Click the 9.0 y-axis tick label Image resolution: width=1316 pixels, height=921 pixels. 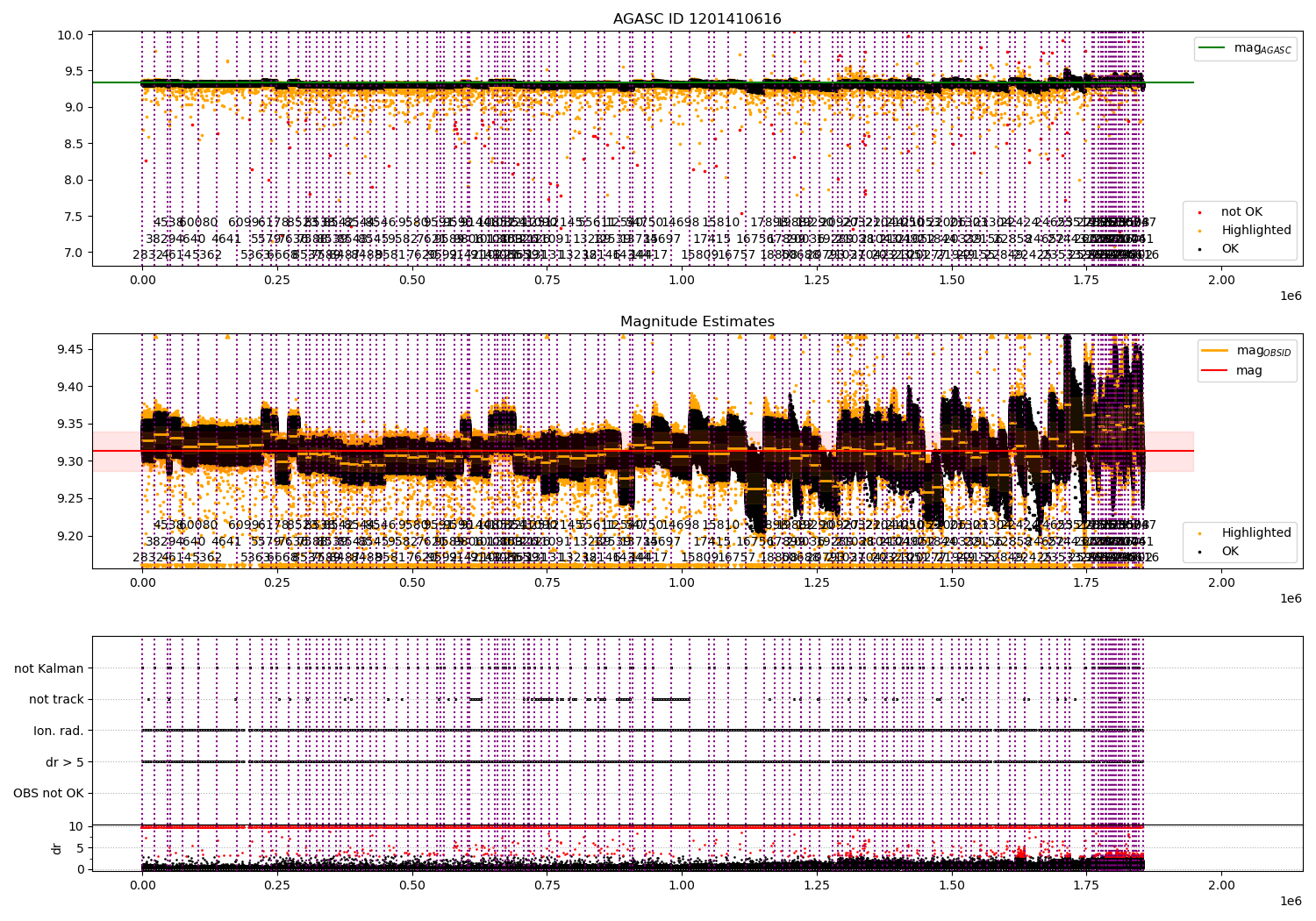pos(74,107)
